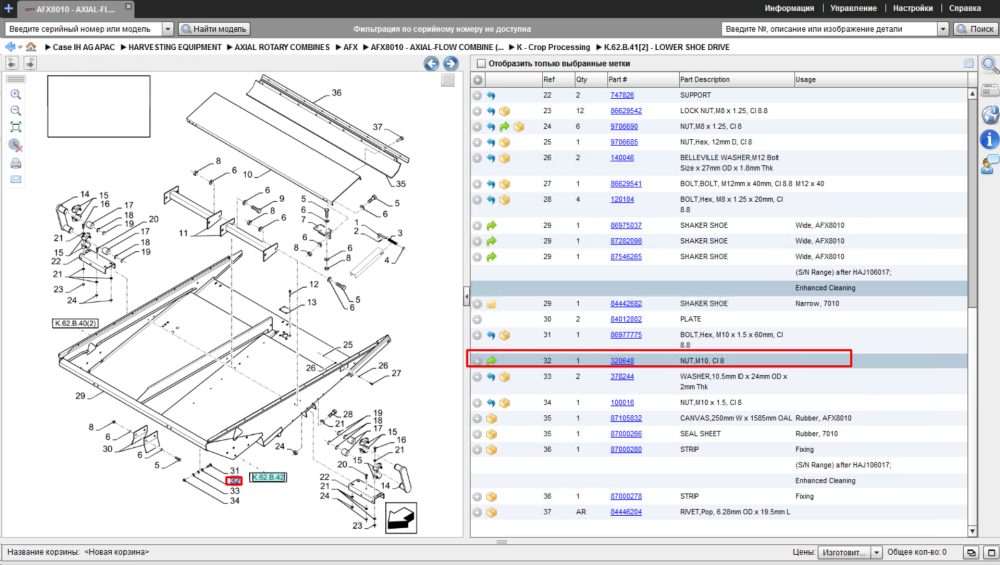Click the green arrow for part 86975037
This screenshot has height=565, width=1000.
coord(491,226)
